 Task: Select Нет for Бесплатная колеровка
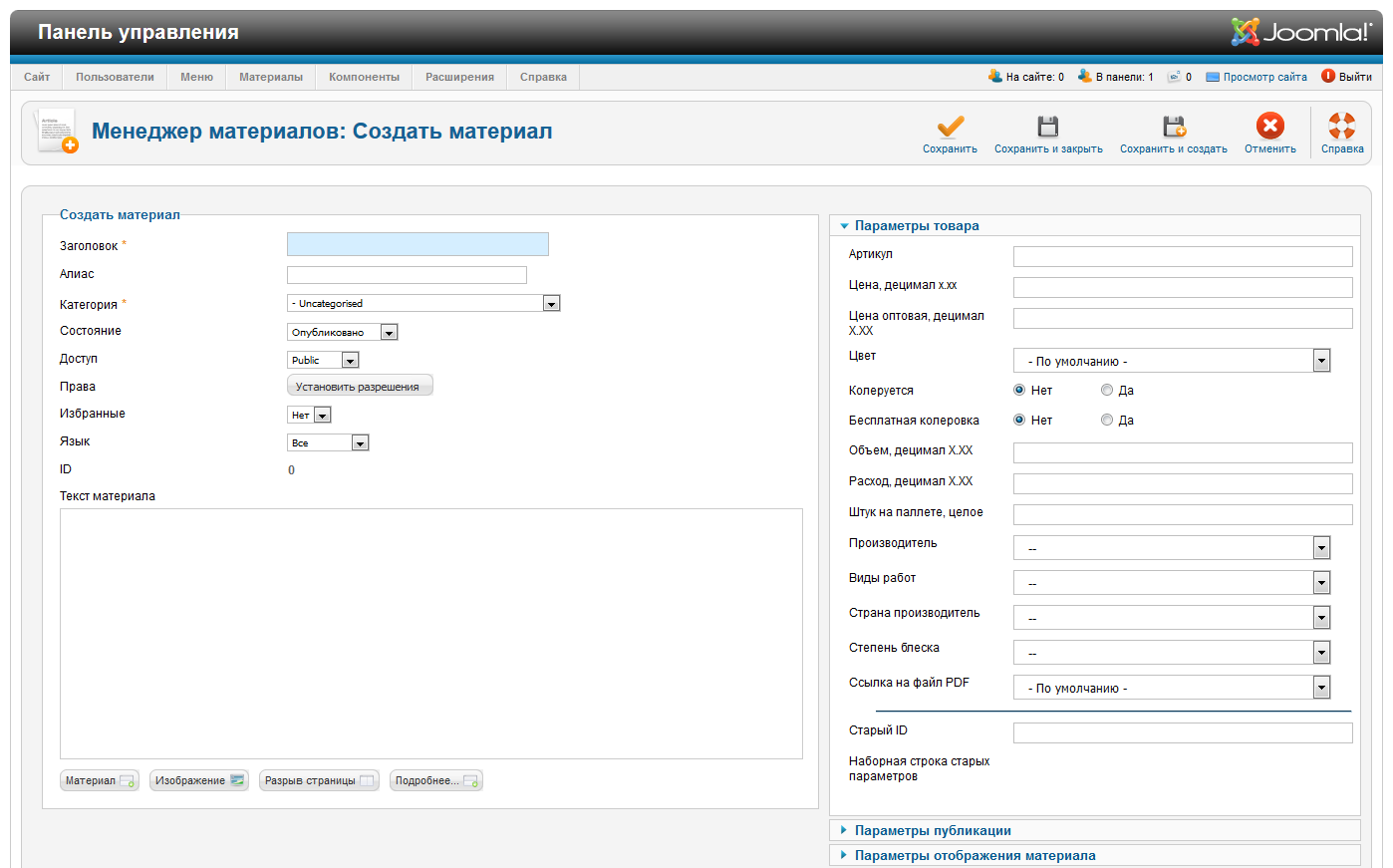pos(1019,421)
